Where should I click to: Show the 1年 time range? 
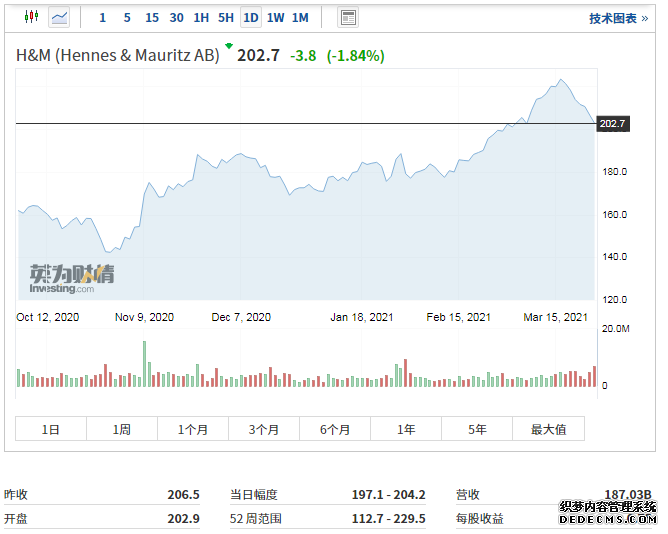(x=406, y=429)
